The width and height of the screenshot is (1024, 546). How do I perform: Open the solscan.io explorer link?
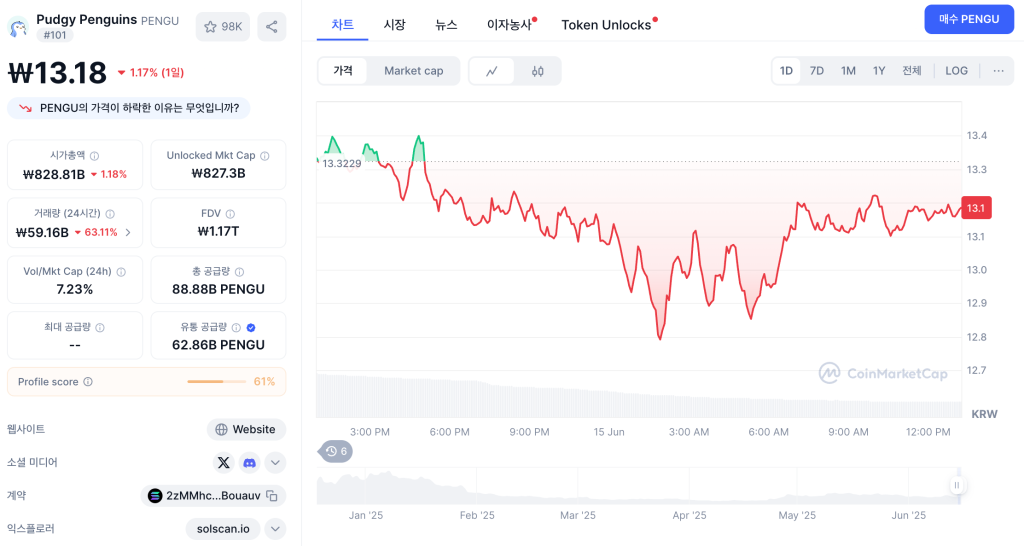[x=223, y=529]
